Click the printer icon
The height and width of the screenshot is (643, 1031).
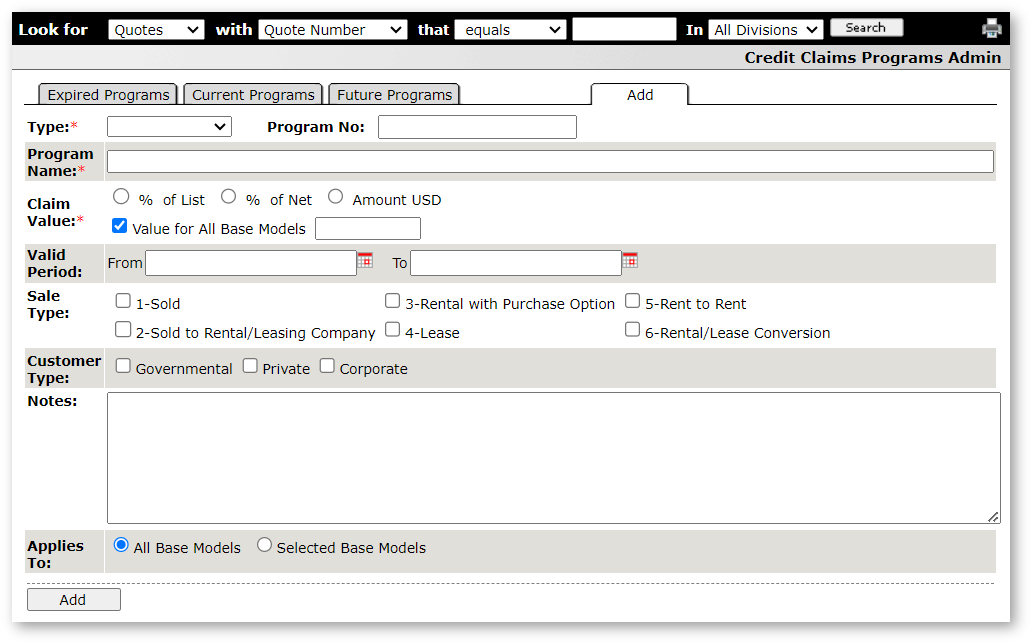click(991, 28)
